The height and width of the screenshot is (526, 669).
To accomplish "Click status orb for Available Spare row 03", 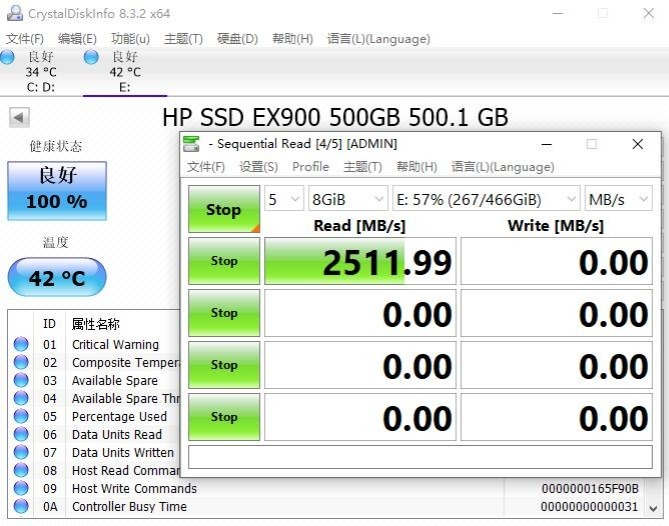I will coord(21,380).
